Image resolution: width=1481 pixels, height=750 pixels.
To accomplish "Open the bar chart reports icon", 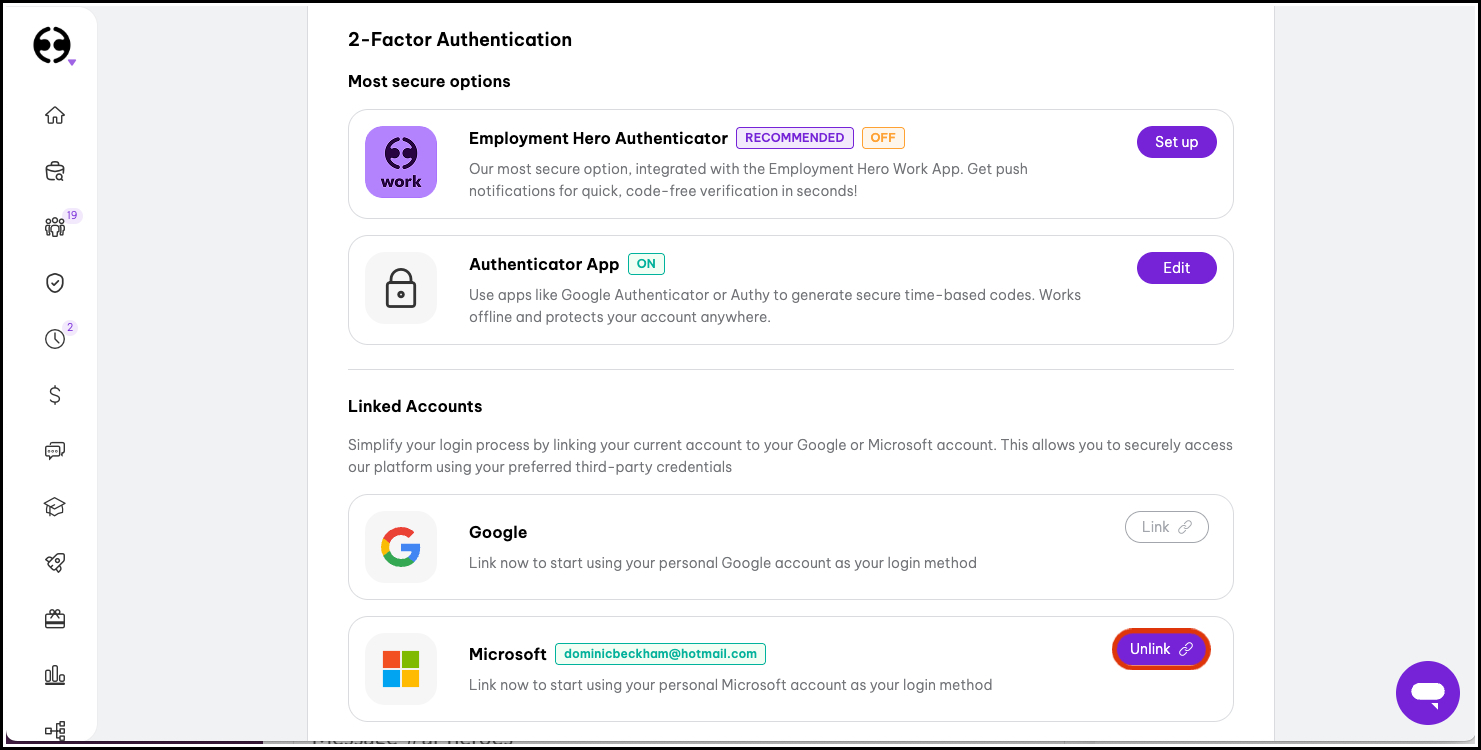I will [x=55, y=675].
